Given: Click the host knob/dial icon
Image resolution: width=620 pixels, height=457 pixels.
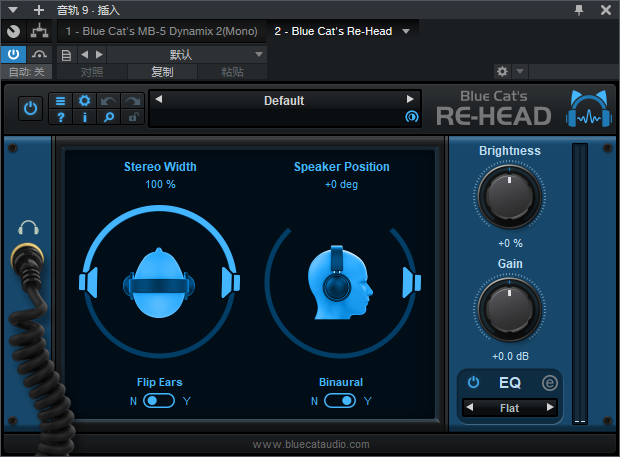Looking at the screenshot, I should tap(13, 31).
